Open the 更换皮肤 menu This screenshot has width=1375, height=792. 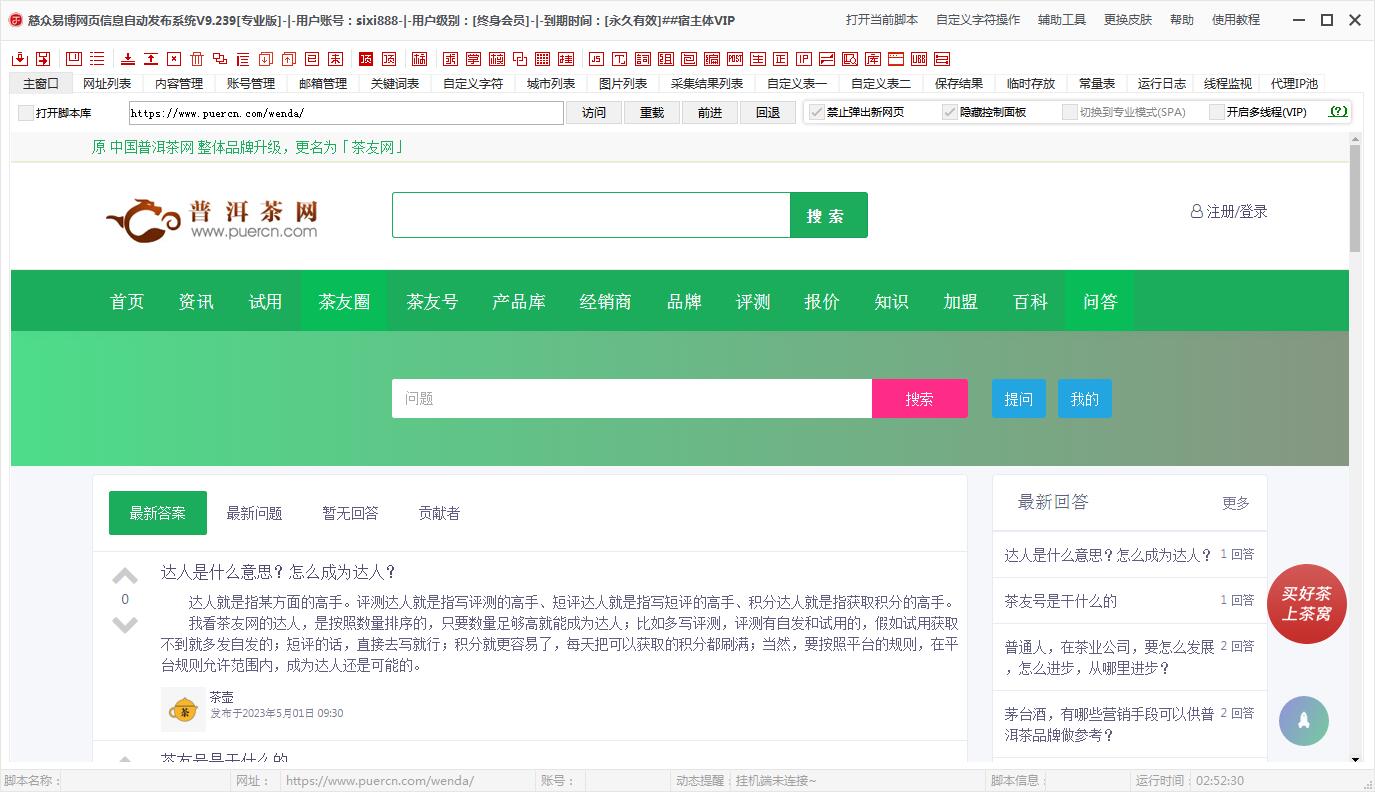pos(1128,20)
